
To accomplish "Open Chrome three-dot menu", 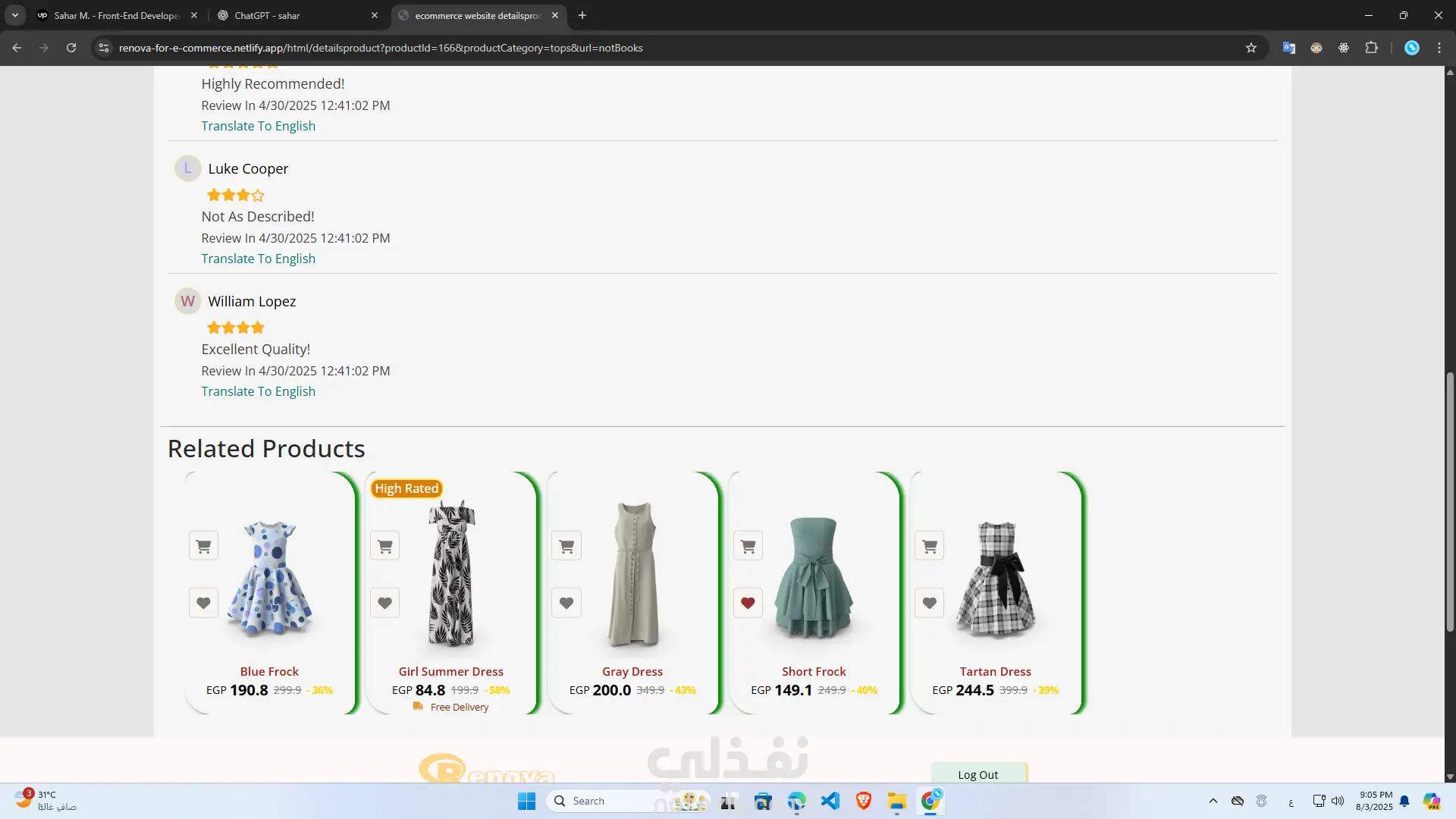I will pos(1439,48).
